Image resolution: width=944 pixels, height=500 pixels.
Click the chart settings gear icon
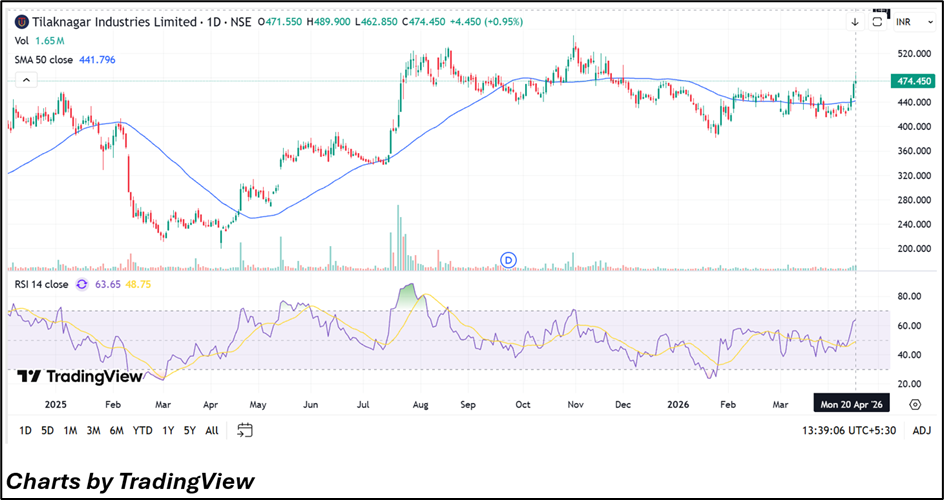[915, 404]
